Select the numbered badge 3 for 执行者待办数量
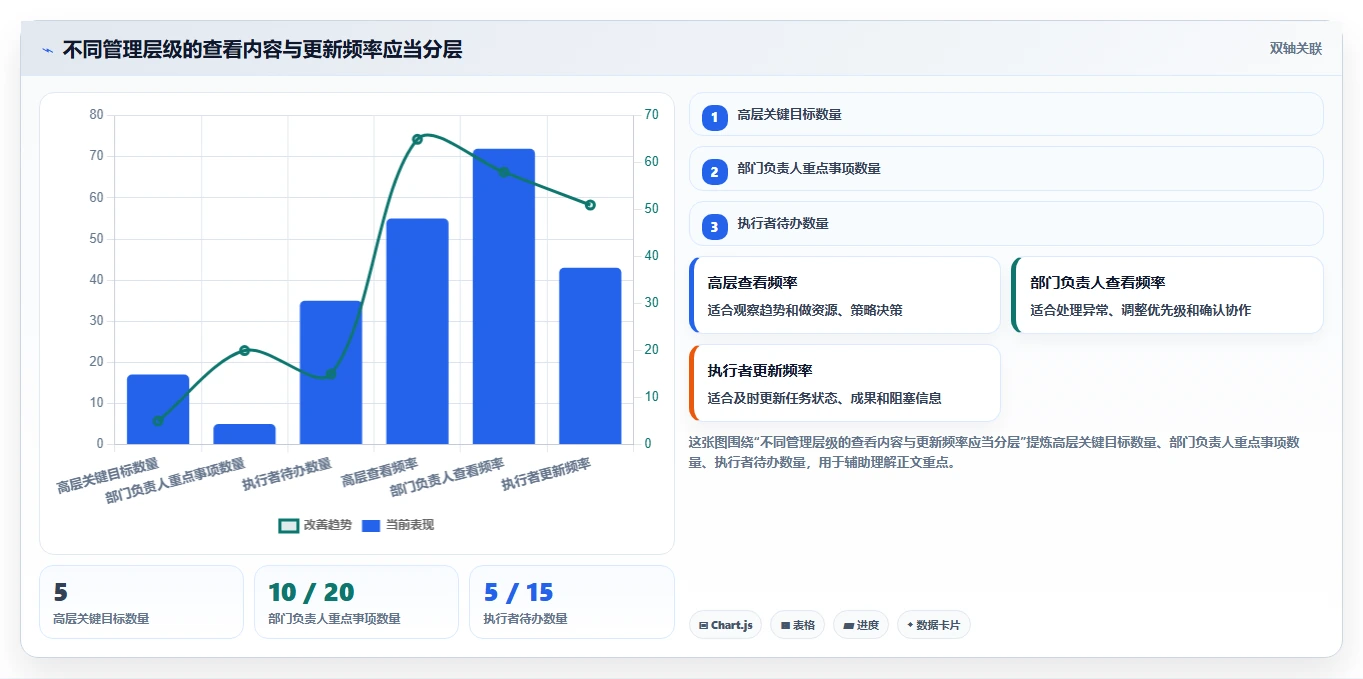 tap(714, 227)
